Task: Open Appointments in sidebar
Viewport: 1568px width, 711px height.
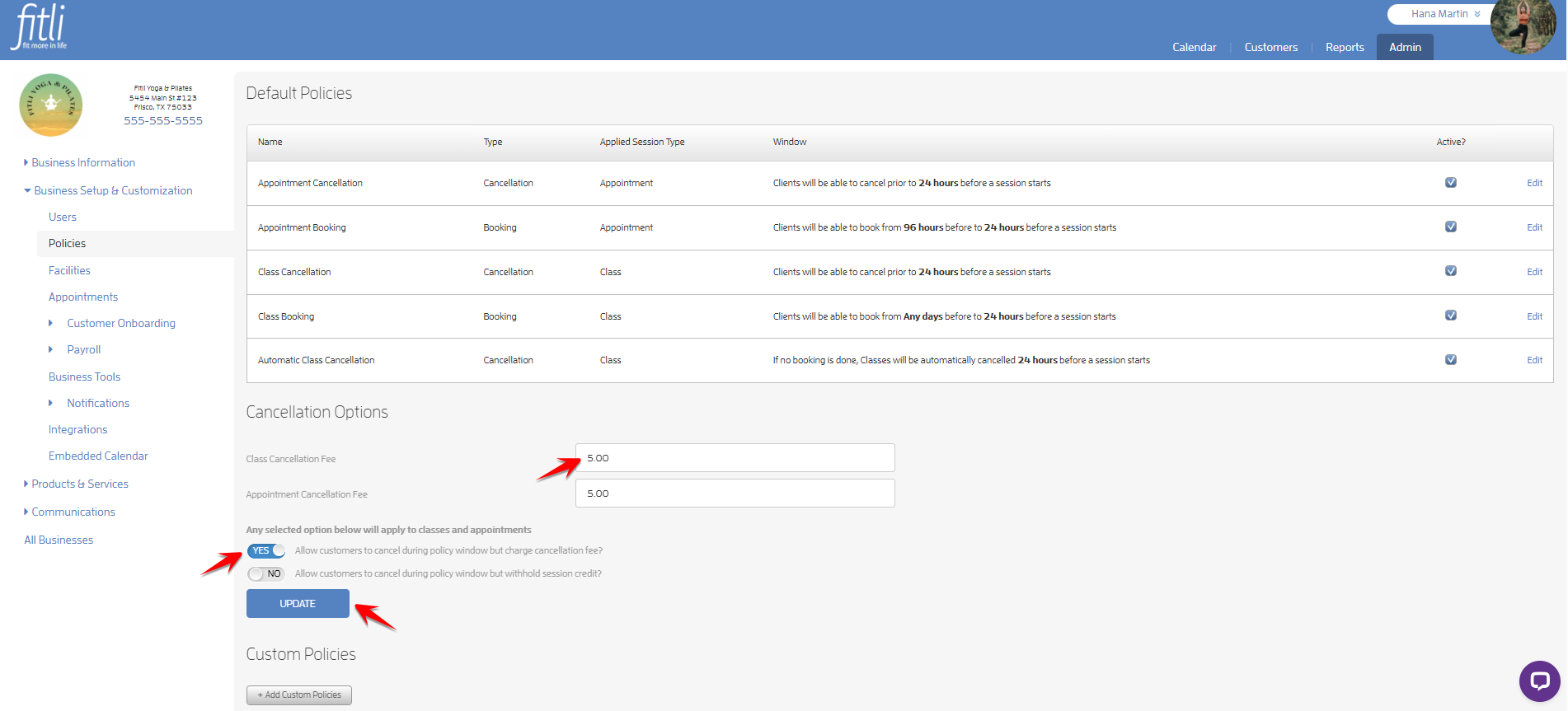Action: pyautogui.click(x=83, y=297)
